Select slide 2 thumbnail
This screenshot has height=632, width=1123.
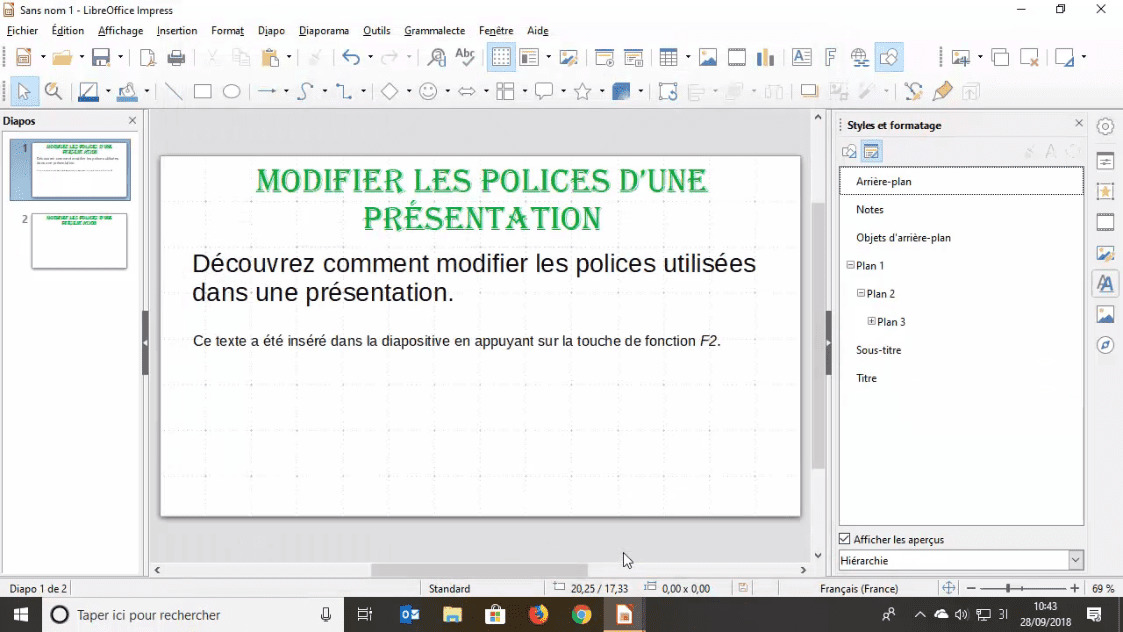tap(79, 241)
